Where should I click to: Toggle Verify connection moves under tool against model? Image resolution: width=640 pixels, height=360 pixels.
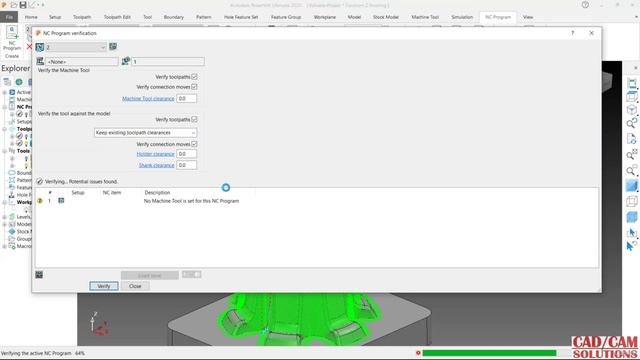click(194, 144)
